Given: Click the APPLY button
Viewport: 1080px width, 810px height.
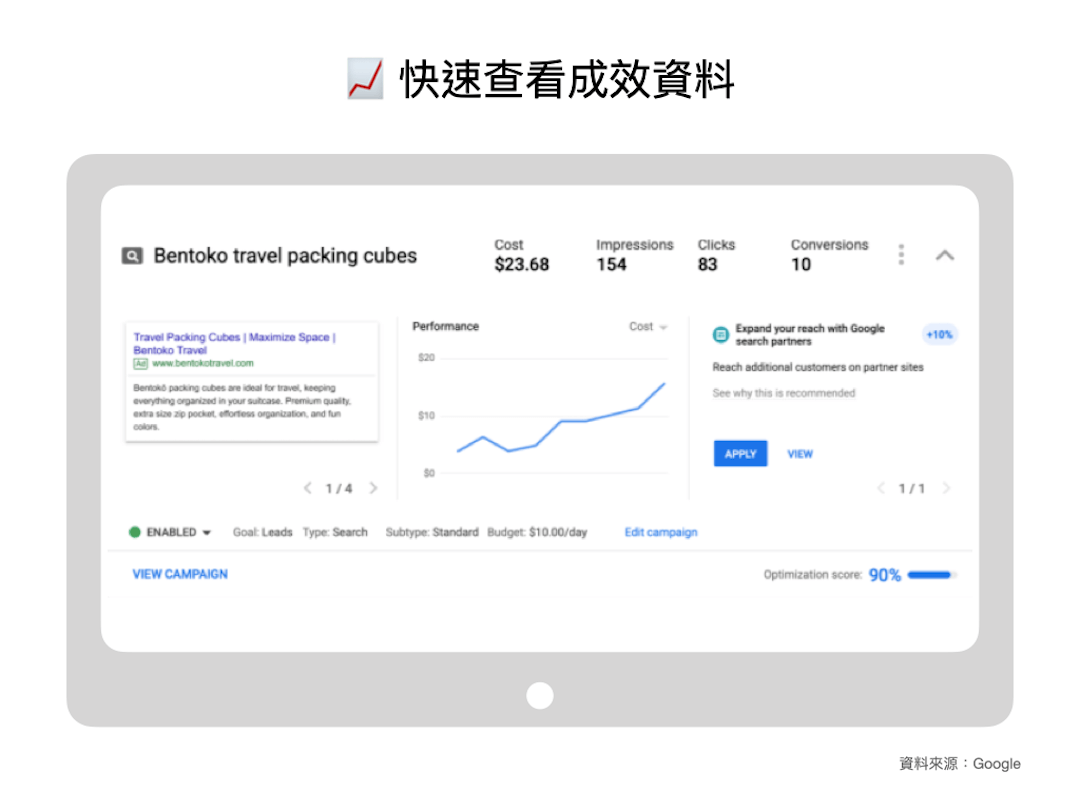Looking at the screenshot, I should point(740,454).
